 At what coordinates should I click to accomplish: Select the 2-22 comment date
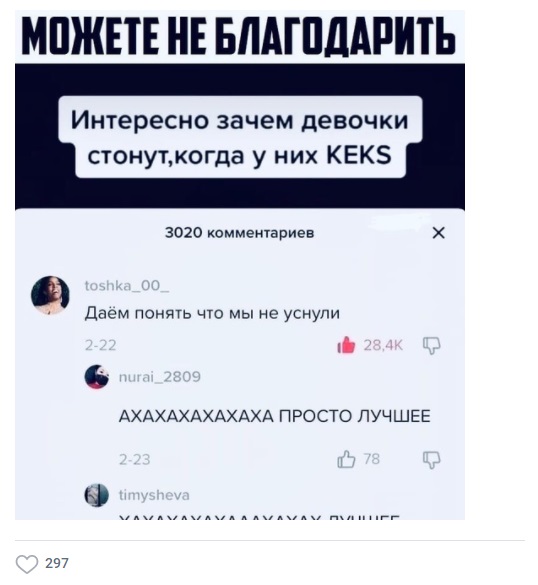tap(100, 345)
